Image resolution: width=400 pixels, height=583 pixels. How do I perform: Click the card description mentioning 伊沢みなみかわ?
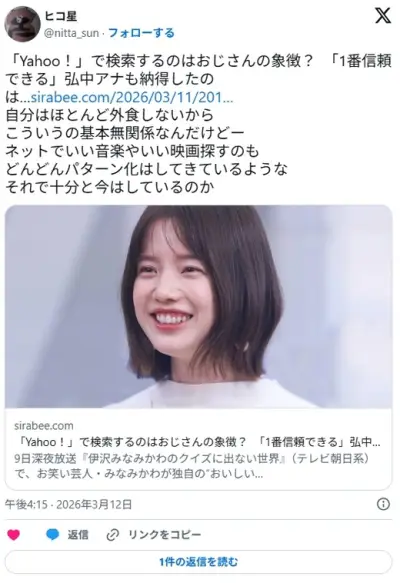[x=192, y=466]
